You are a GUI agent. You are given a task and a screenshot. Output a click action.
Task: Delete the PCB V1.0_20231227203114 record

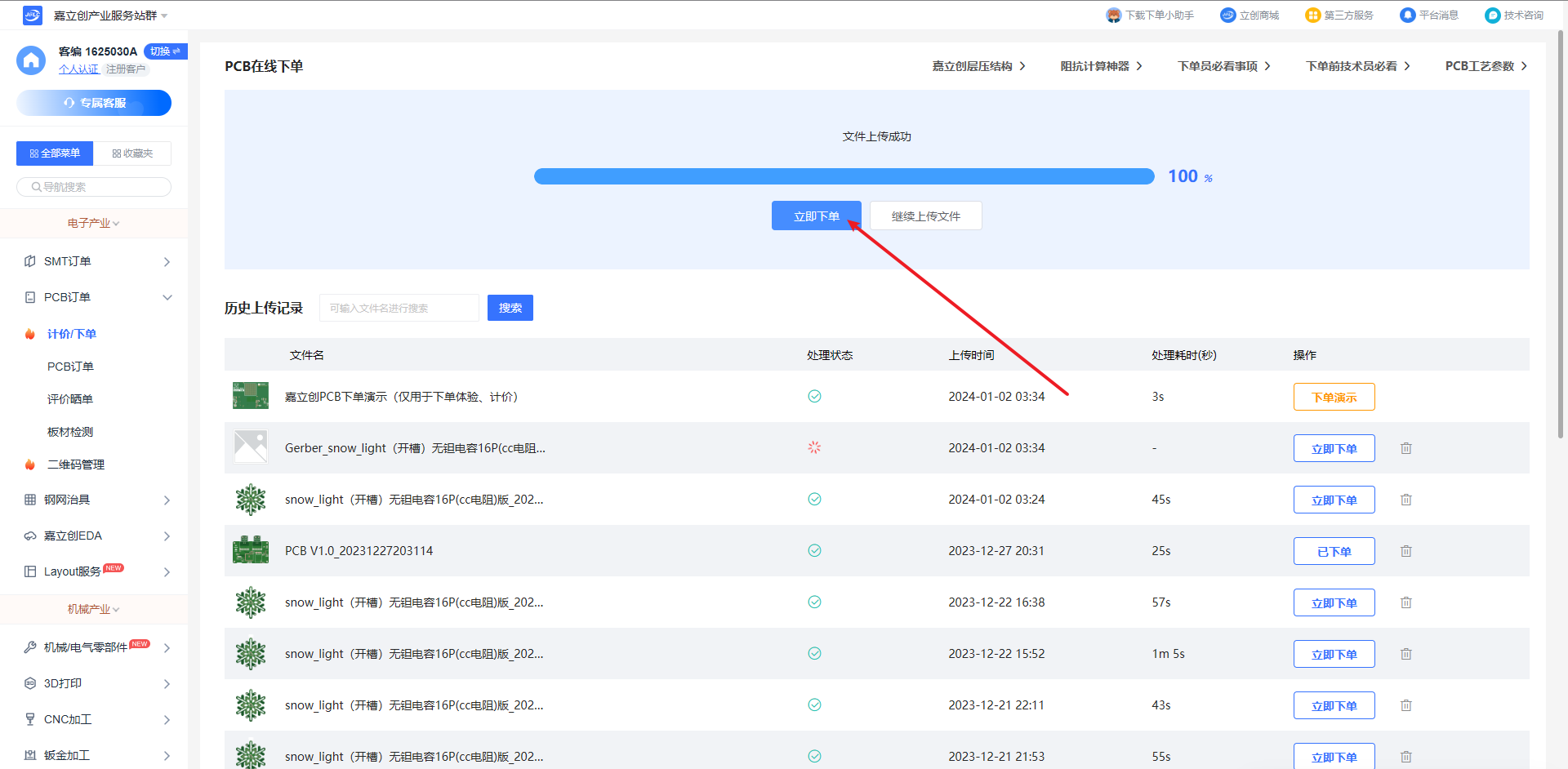1406,551
